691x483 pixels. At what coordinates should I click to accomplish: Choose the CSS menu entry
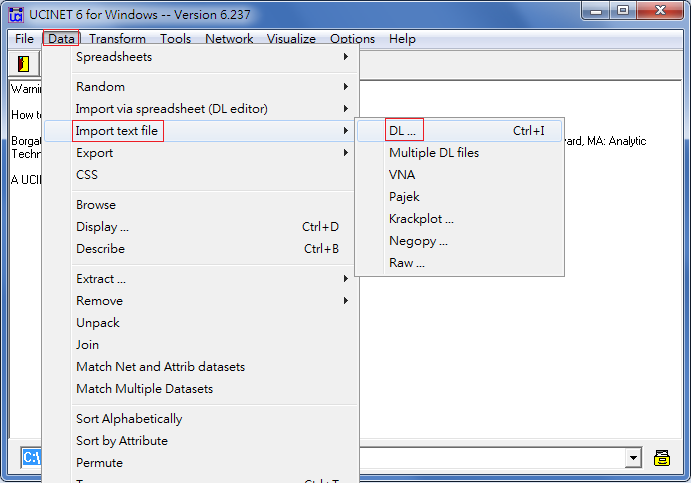(201, 175)
